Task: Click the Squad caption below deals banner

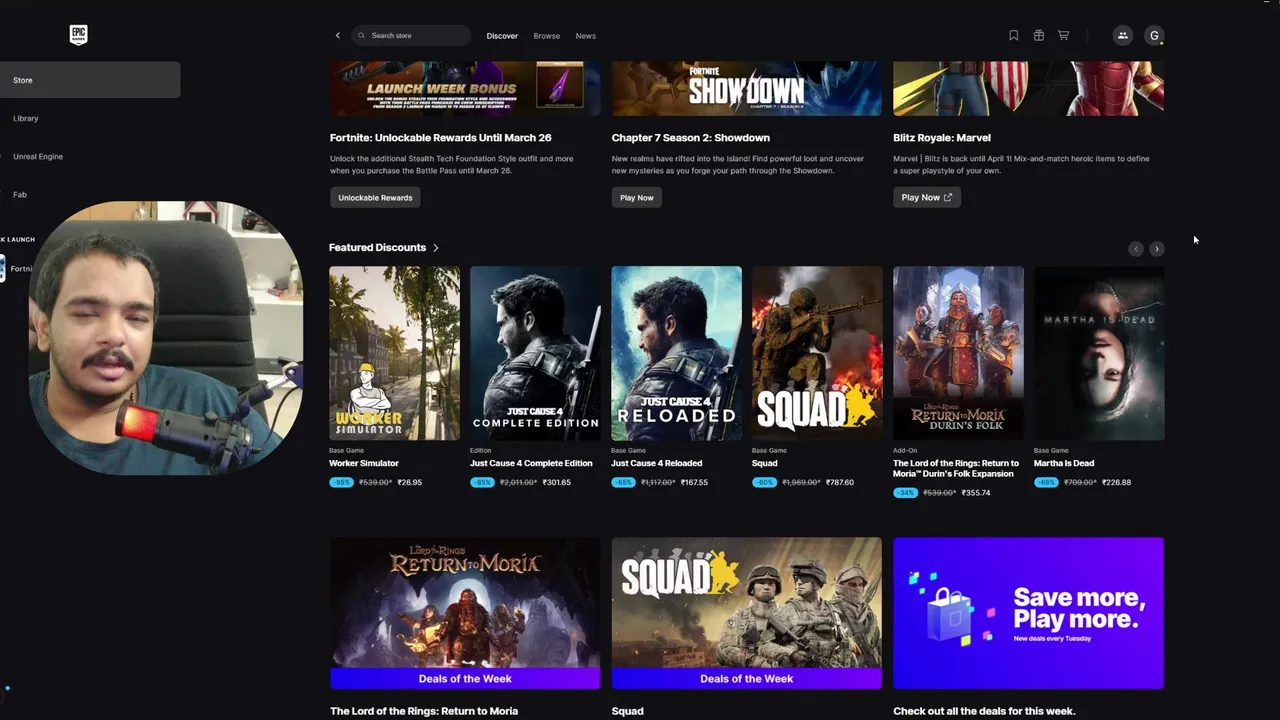Action: (x=628, y=711)
